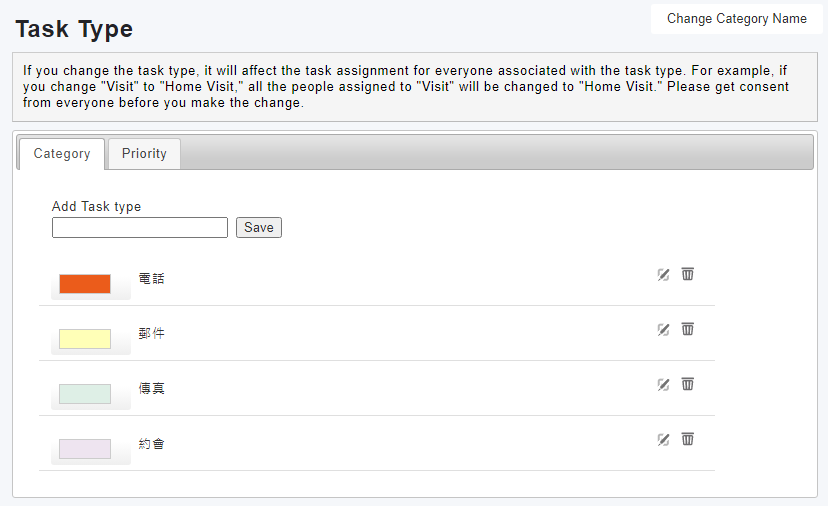Delete the 約會 task type
This screenshot has width=828, height=506.
(x=688, y=439)
